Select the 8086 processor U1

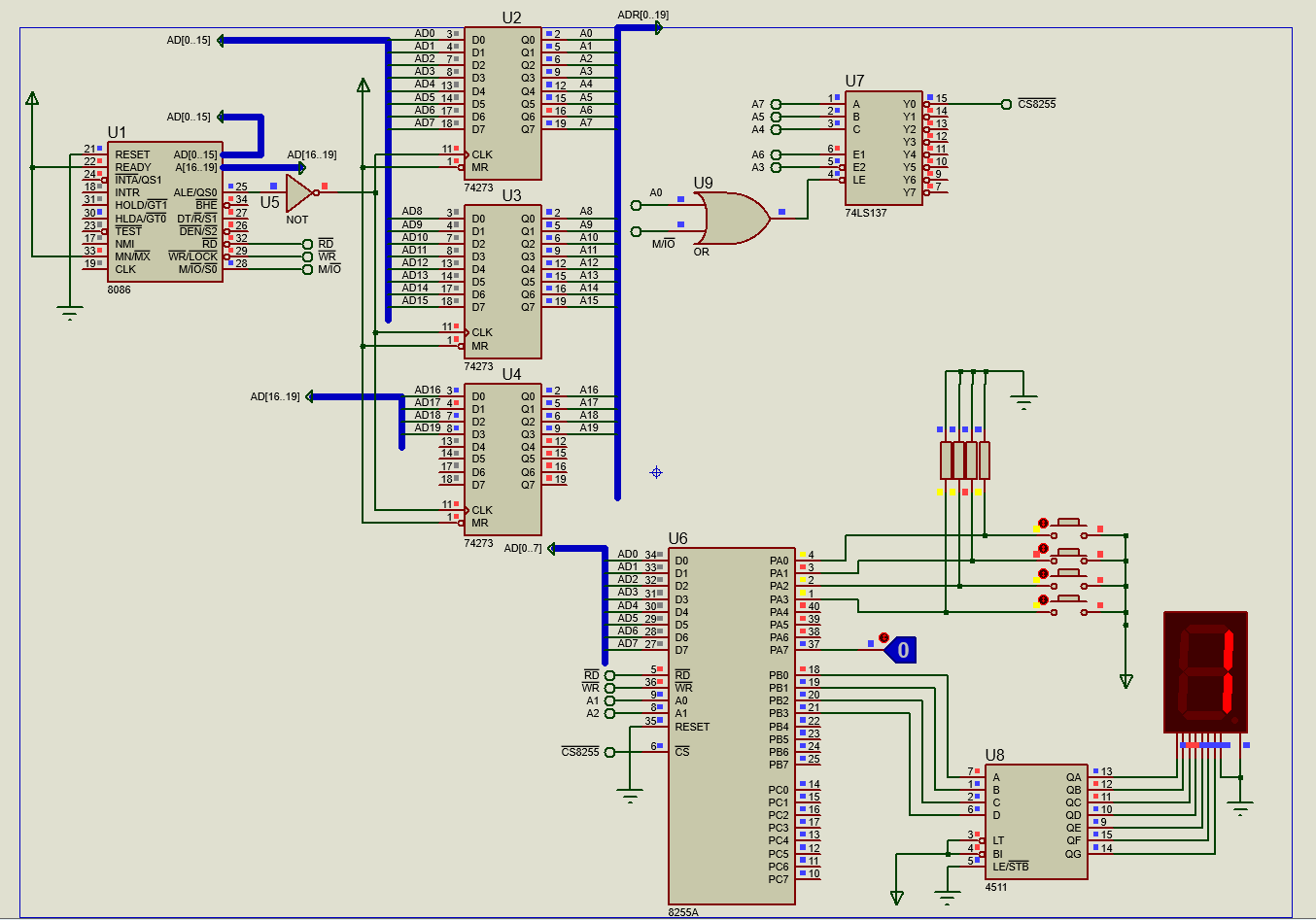click(165, 214)
